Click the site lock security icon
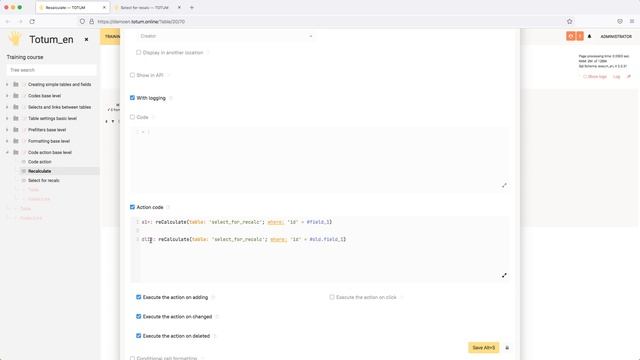This screenshot has width=640, height=360. [x=91, y=21]
